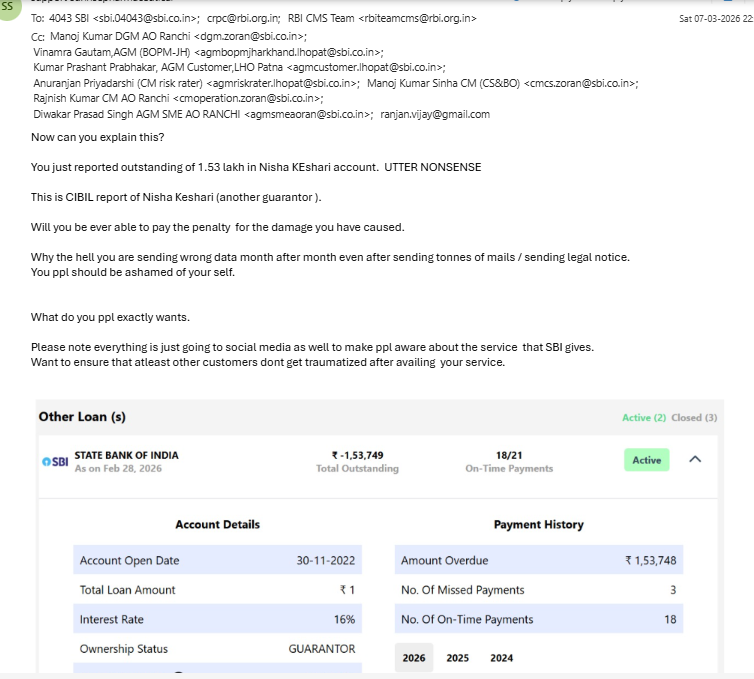This screenshot has width=754, height=679.
Task: Click Ownership Status value GUARANTOR
Action: coord(322,649)
